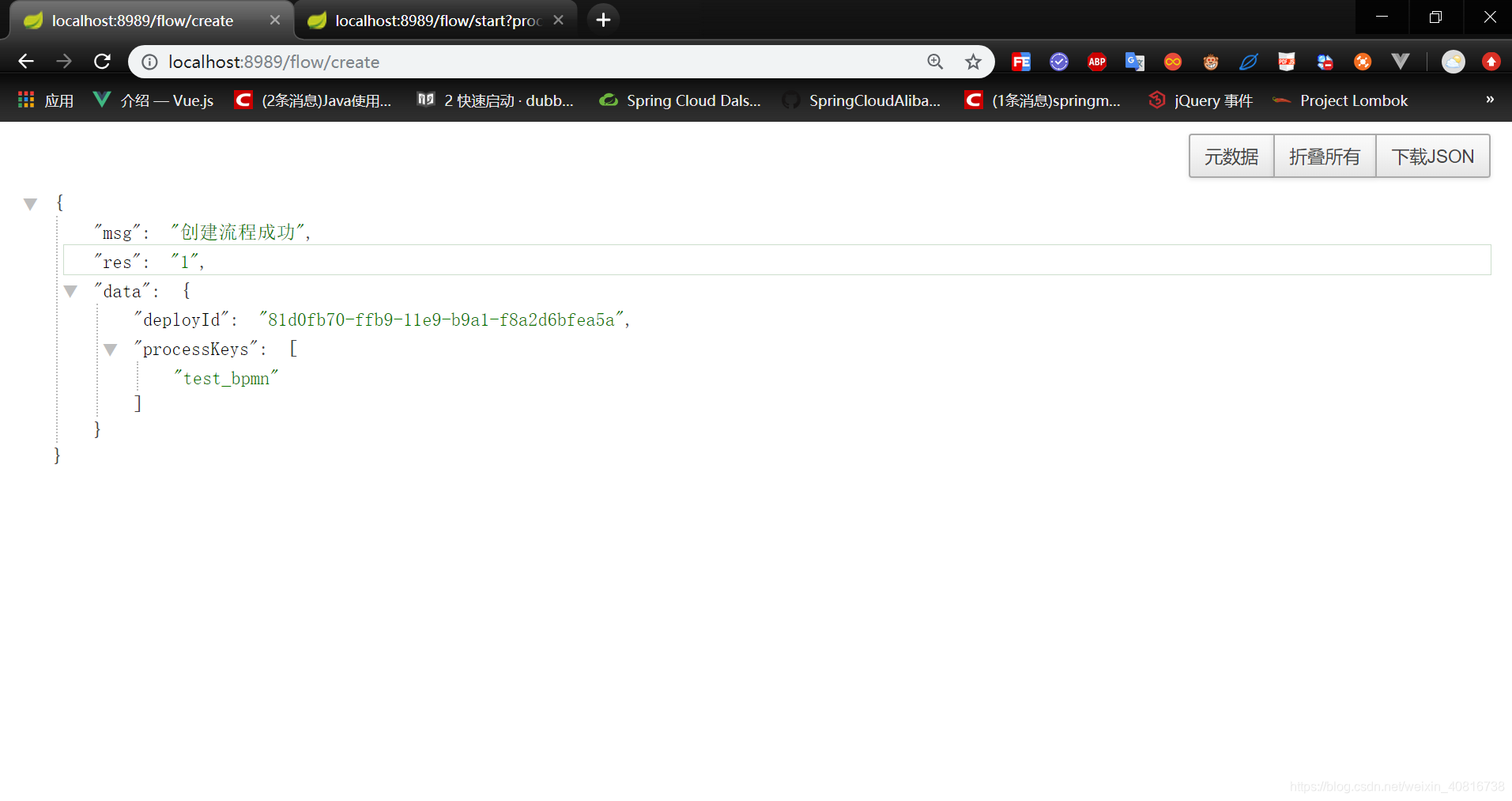Bookmark this page with the star
Image resolution: width=1512 pixels, height=801 pixels.
tap(973, 62)
